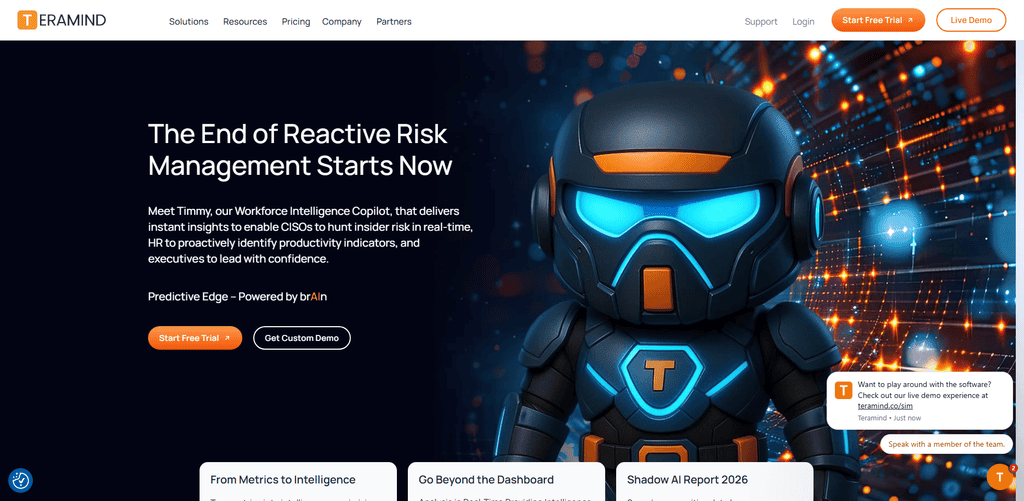Click the Live Demo button
The width and height of the screenshot is (1024, 501).
pos(971,20)
